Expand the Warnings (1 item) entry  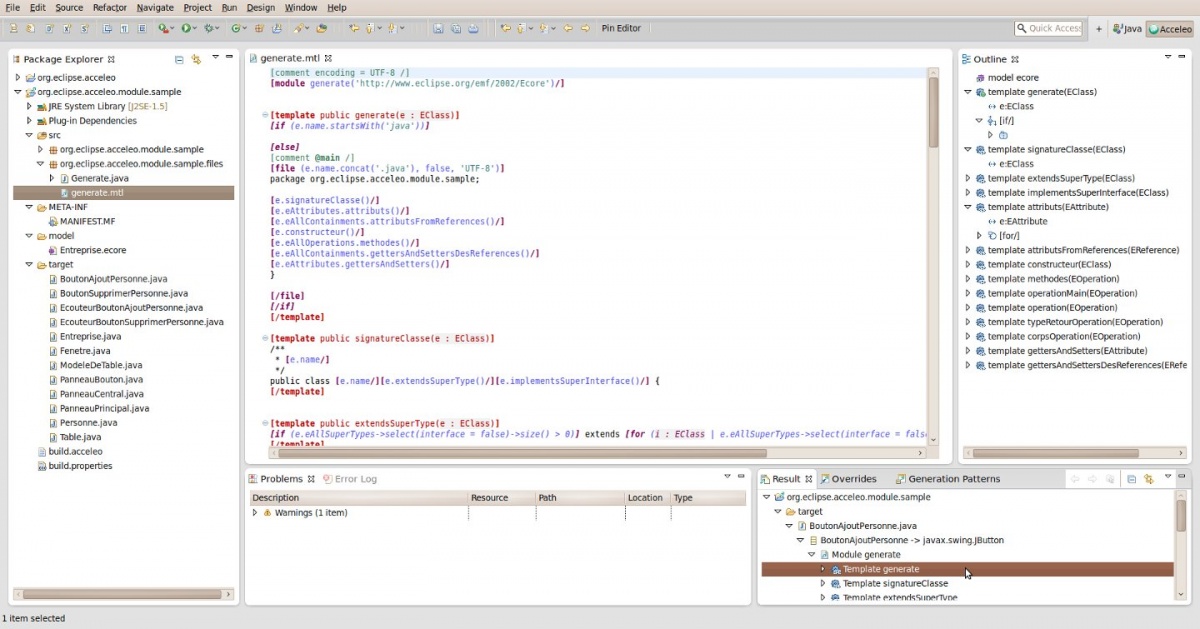coord(255,513)
